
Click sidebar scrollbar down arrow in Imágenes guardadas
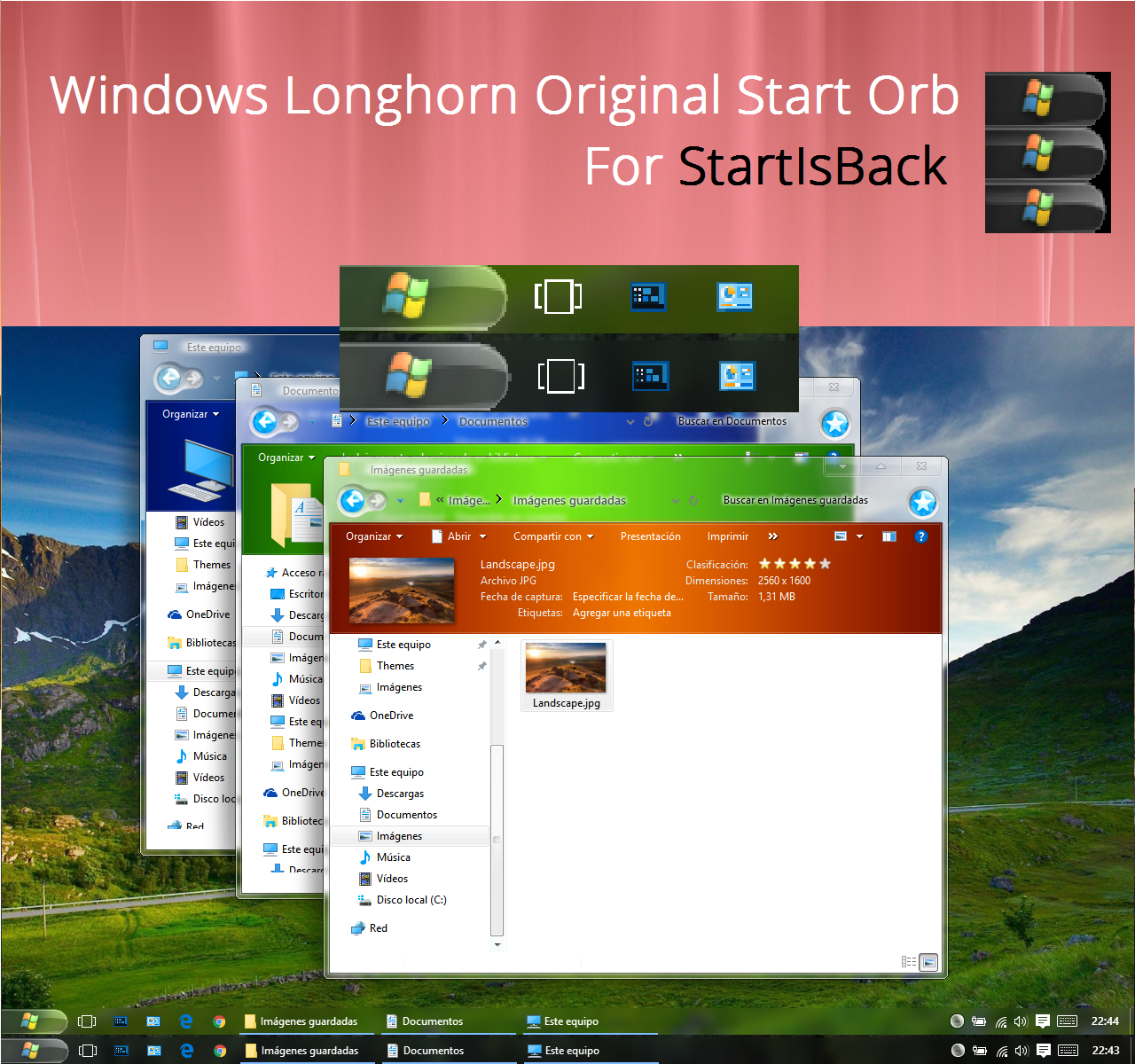(x=497, y=944)
